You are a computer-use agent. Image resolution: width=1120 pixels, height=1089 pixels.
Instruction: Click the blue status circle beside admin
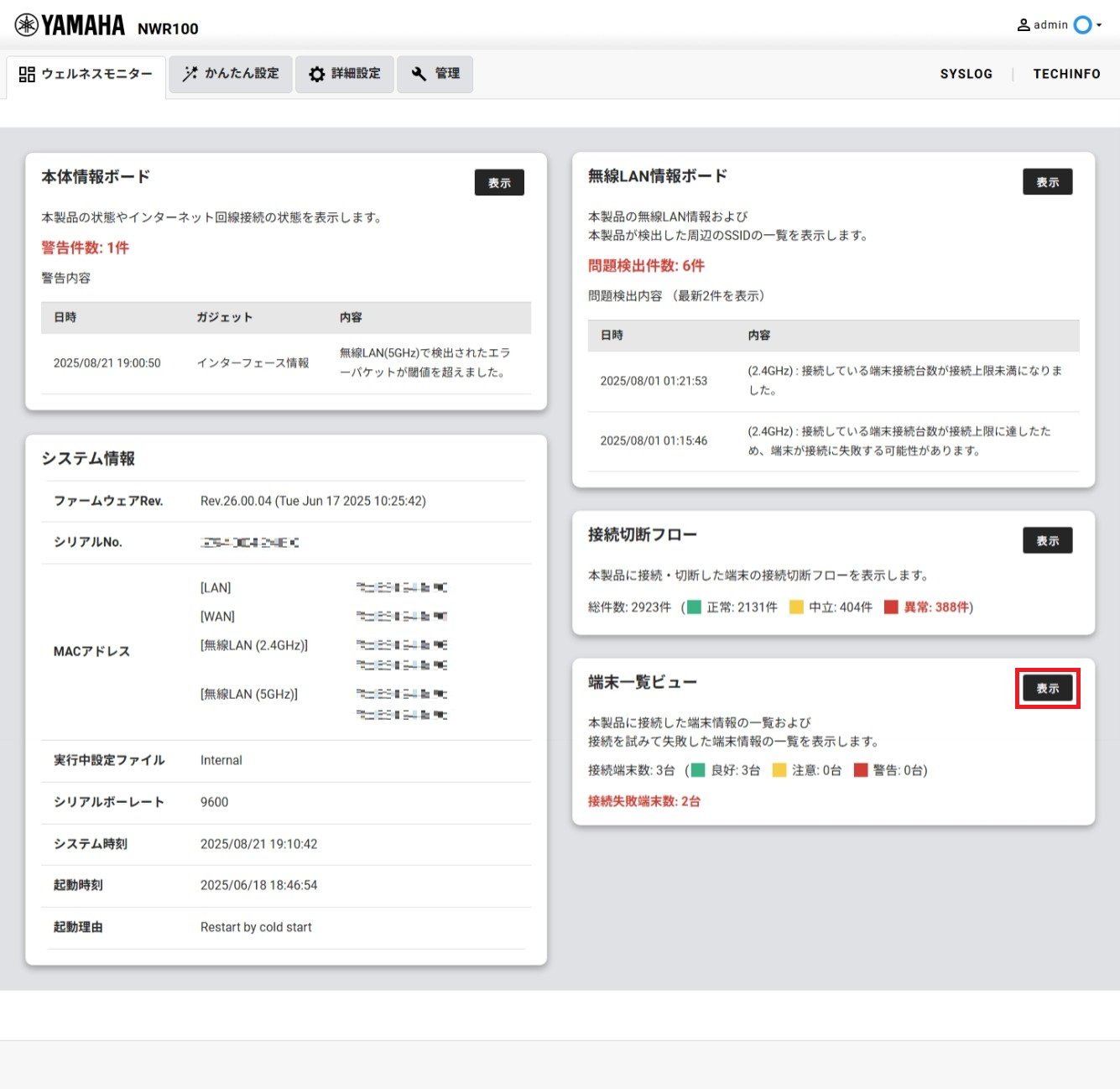pos(1081,24)
